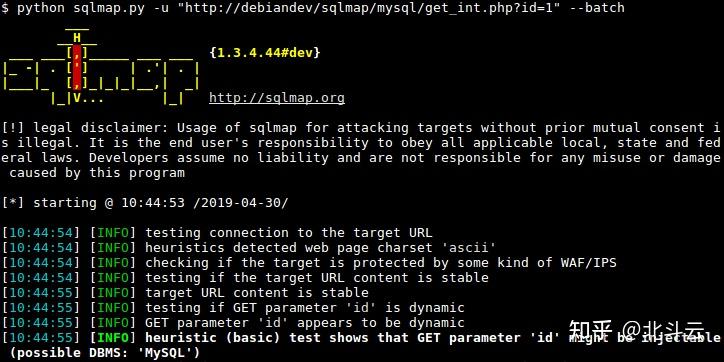Screen dimensions: 724x362
Task: Click the first 10:44:54 timestamp
Action: [41, 233]
